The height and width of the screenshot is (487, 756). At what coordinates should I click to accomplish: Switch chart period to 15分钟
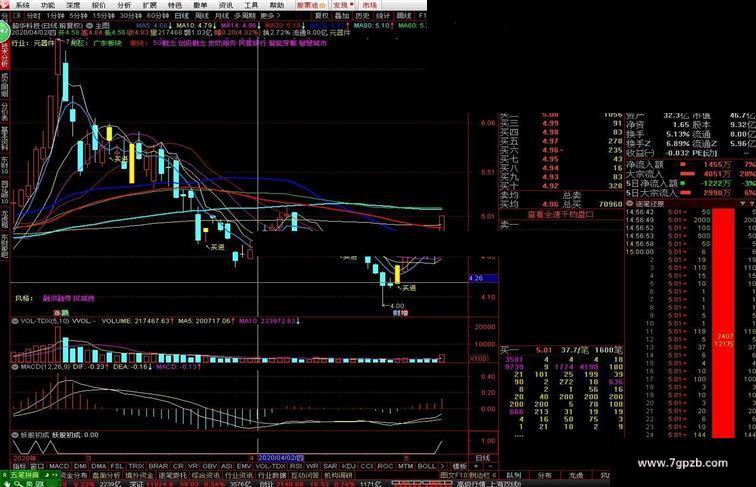point(103,16)
